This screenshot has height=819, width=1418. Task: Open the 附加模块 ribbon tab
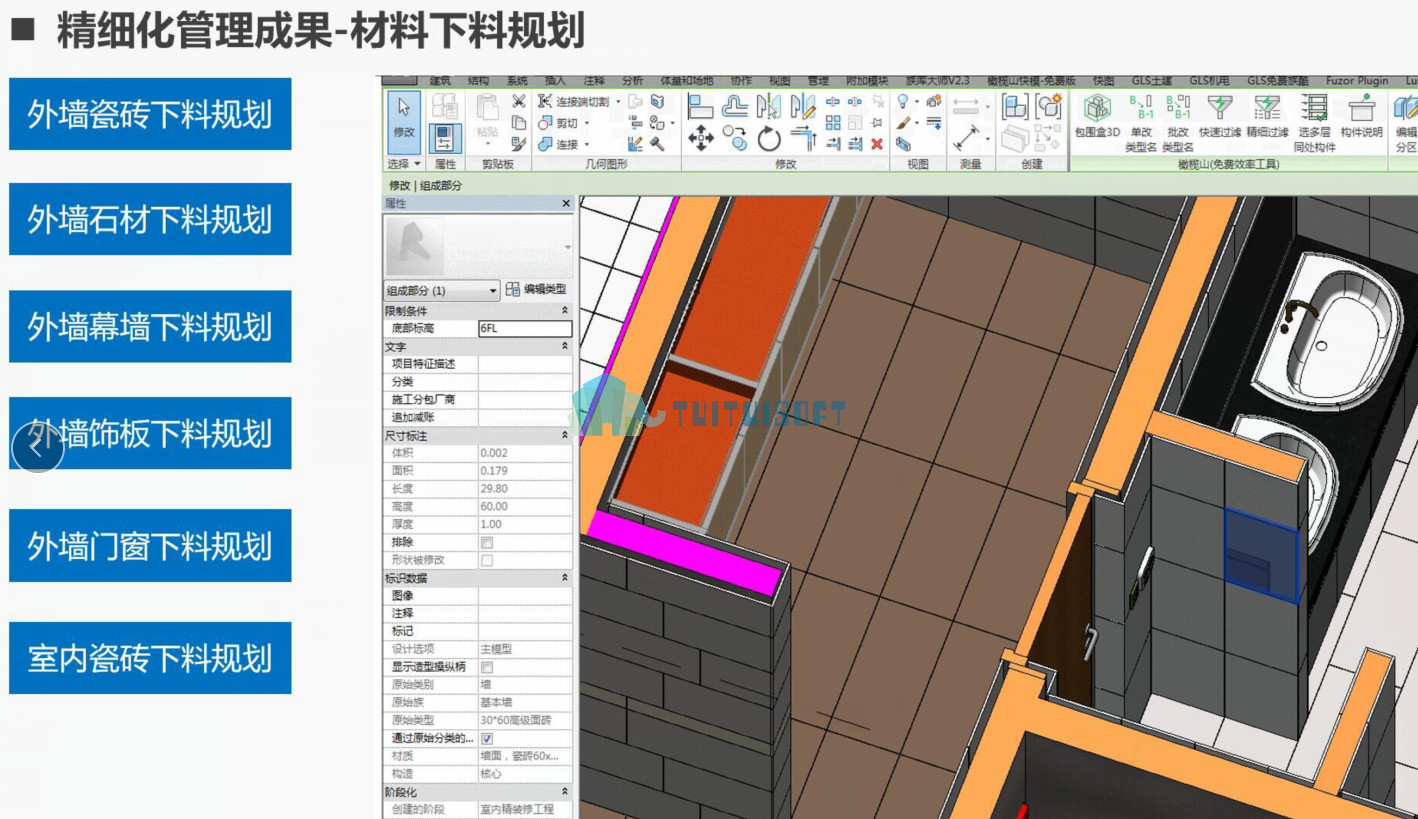(x=867, y=81)
